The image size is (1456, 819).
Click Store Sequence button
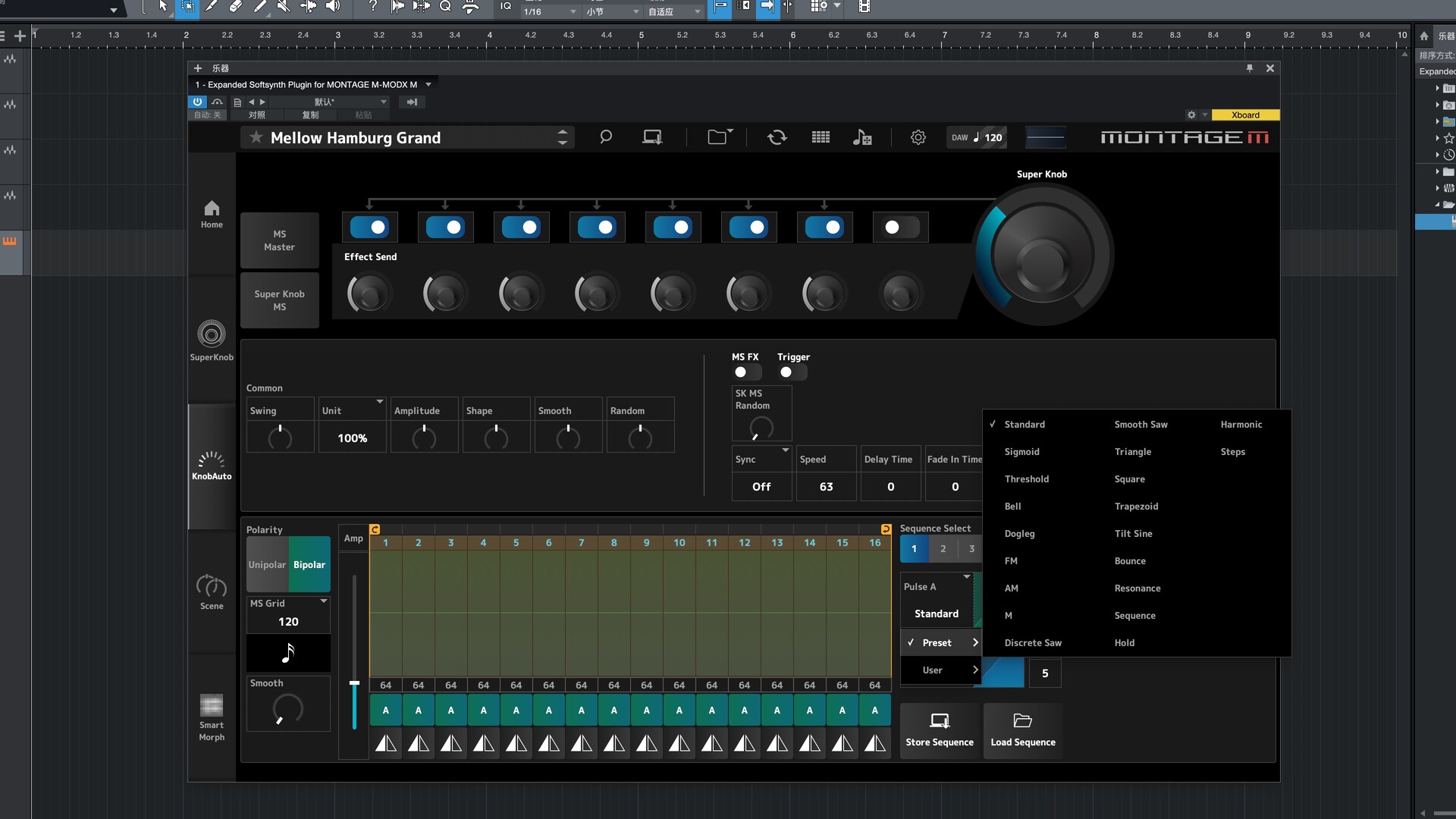[x=939, y=730]
